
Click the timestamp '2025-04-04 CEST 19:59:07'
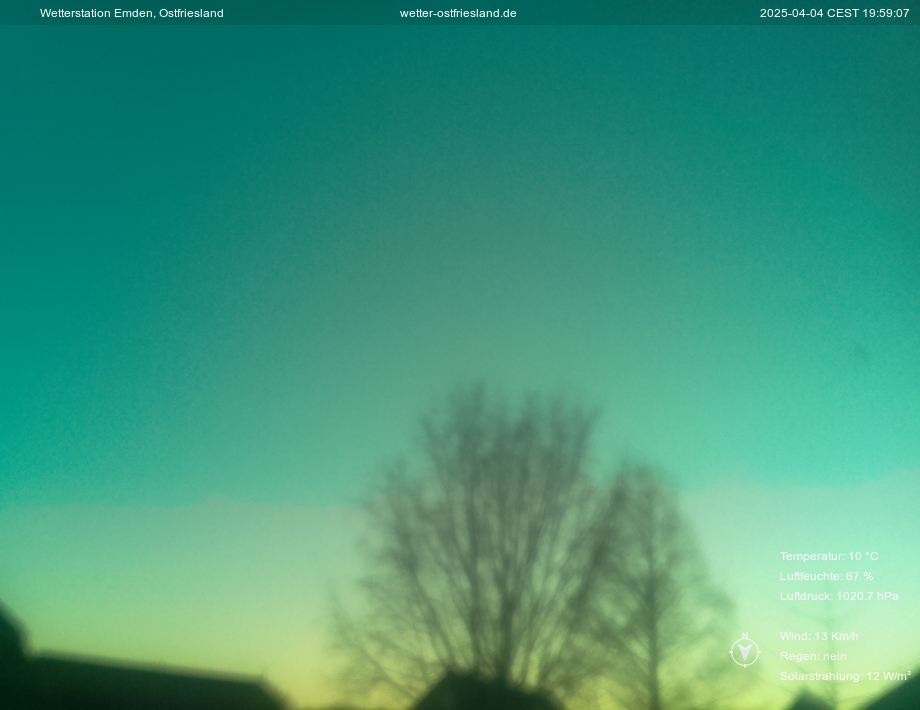coord(834,13)
